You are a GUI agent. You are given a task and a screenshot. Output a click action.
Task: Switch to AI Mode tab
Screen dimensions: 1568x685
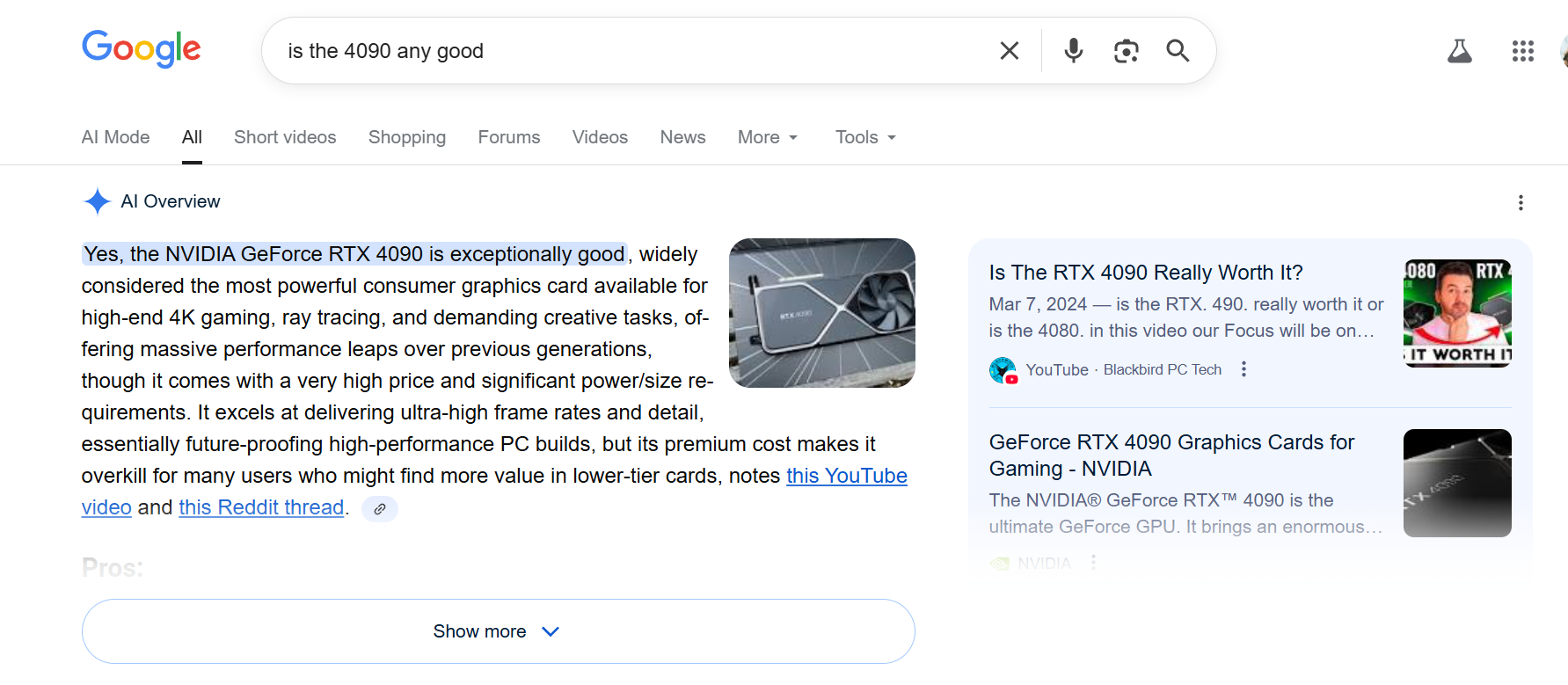click(116, 137)
